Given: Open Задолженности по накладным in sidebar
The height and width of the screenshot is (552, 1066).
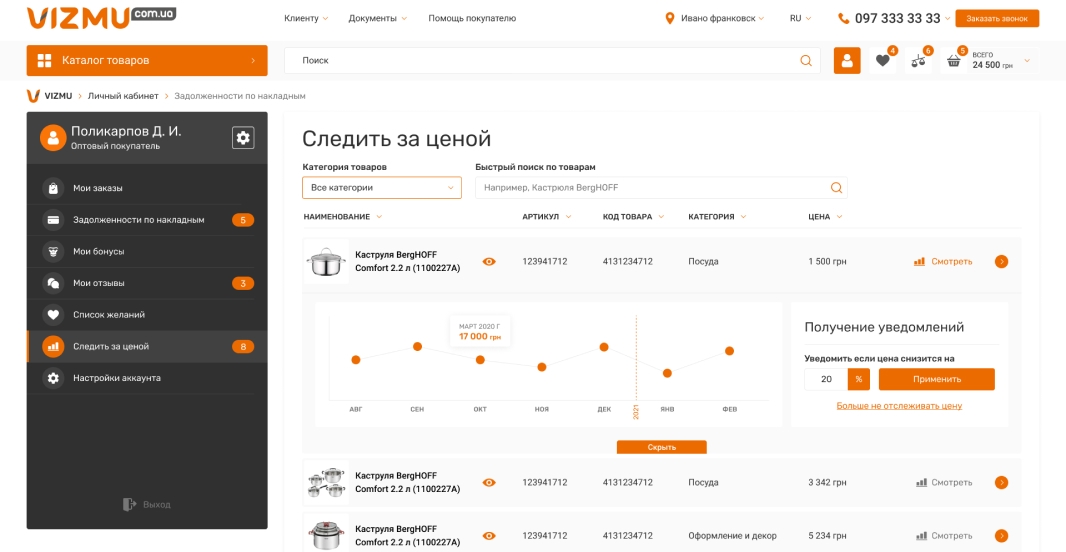Looking at the screenshot, I should coord(147,220).
